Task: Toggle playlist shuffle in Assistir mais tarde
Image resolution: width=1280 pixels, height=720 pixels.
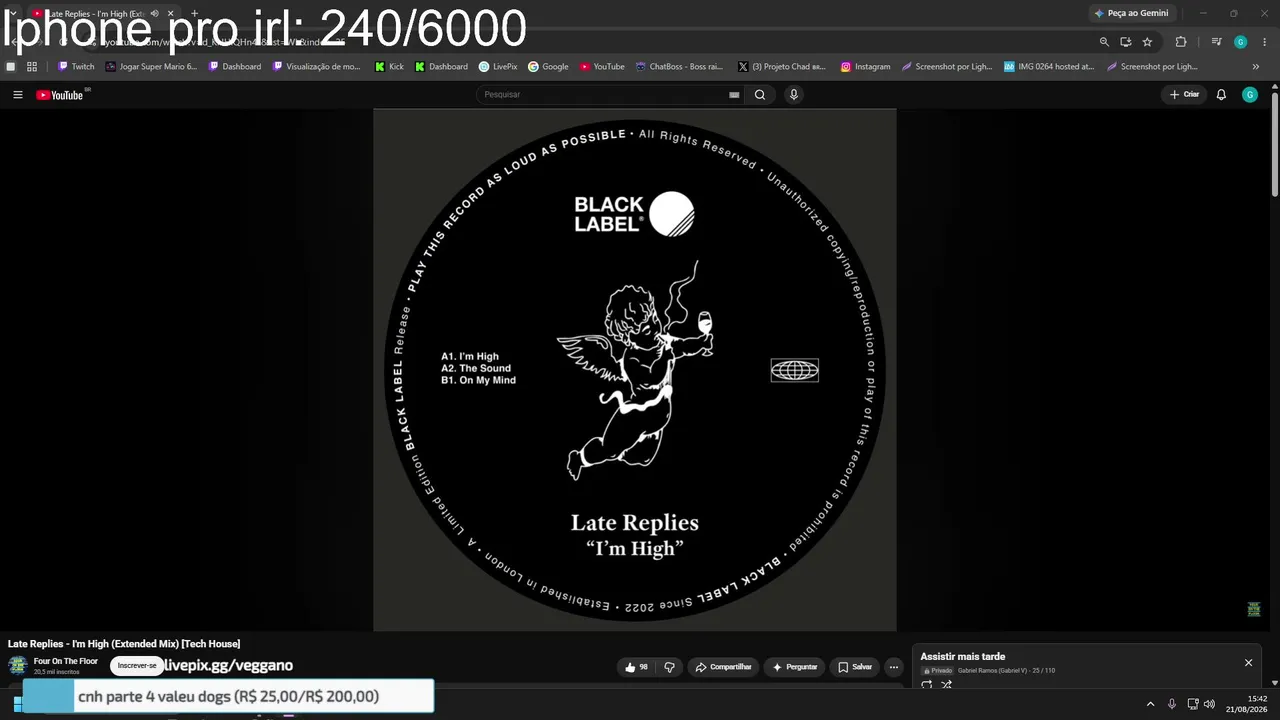Action: coord(946,685)
